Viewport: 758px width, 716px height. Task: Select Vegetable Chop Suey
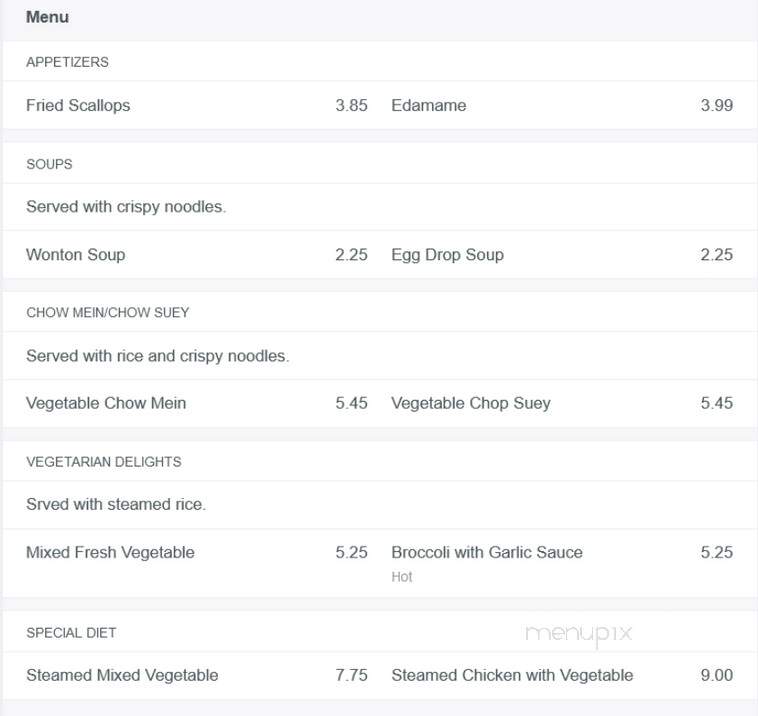[471, 403]
